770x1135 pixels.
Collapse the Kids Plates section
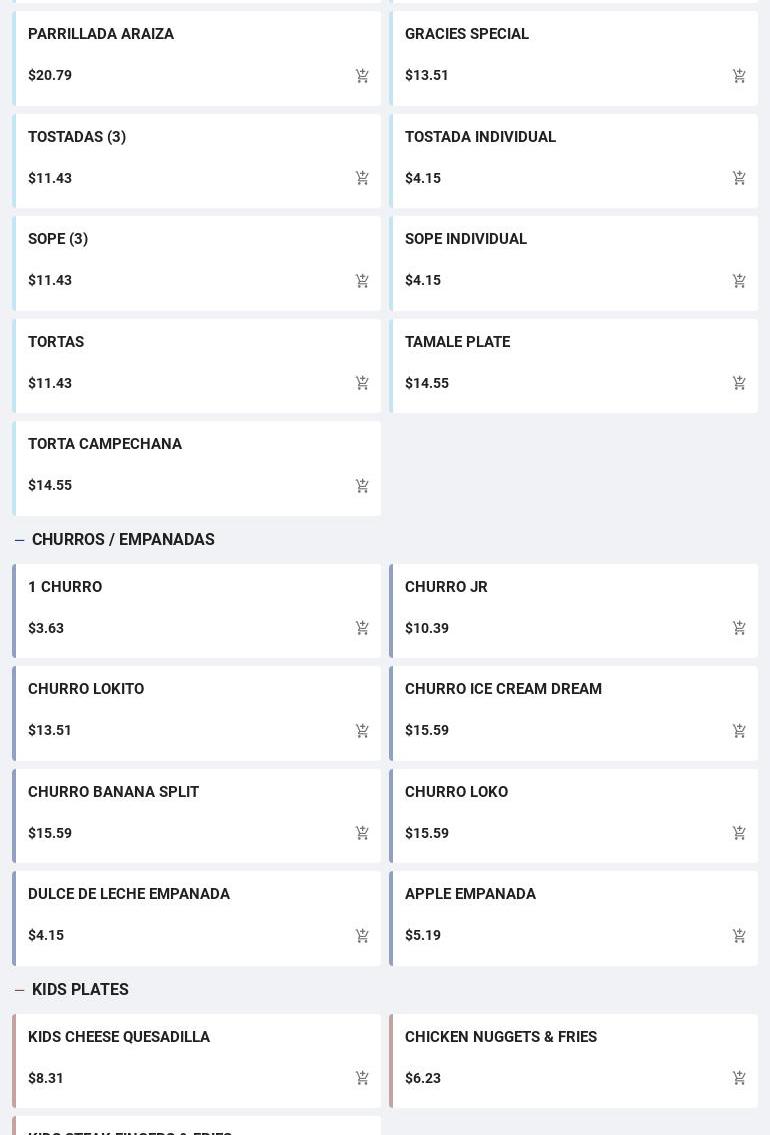20,990
